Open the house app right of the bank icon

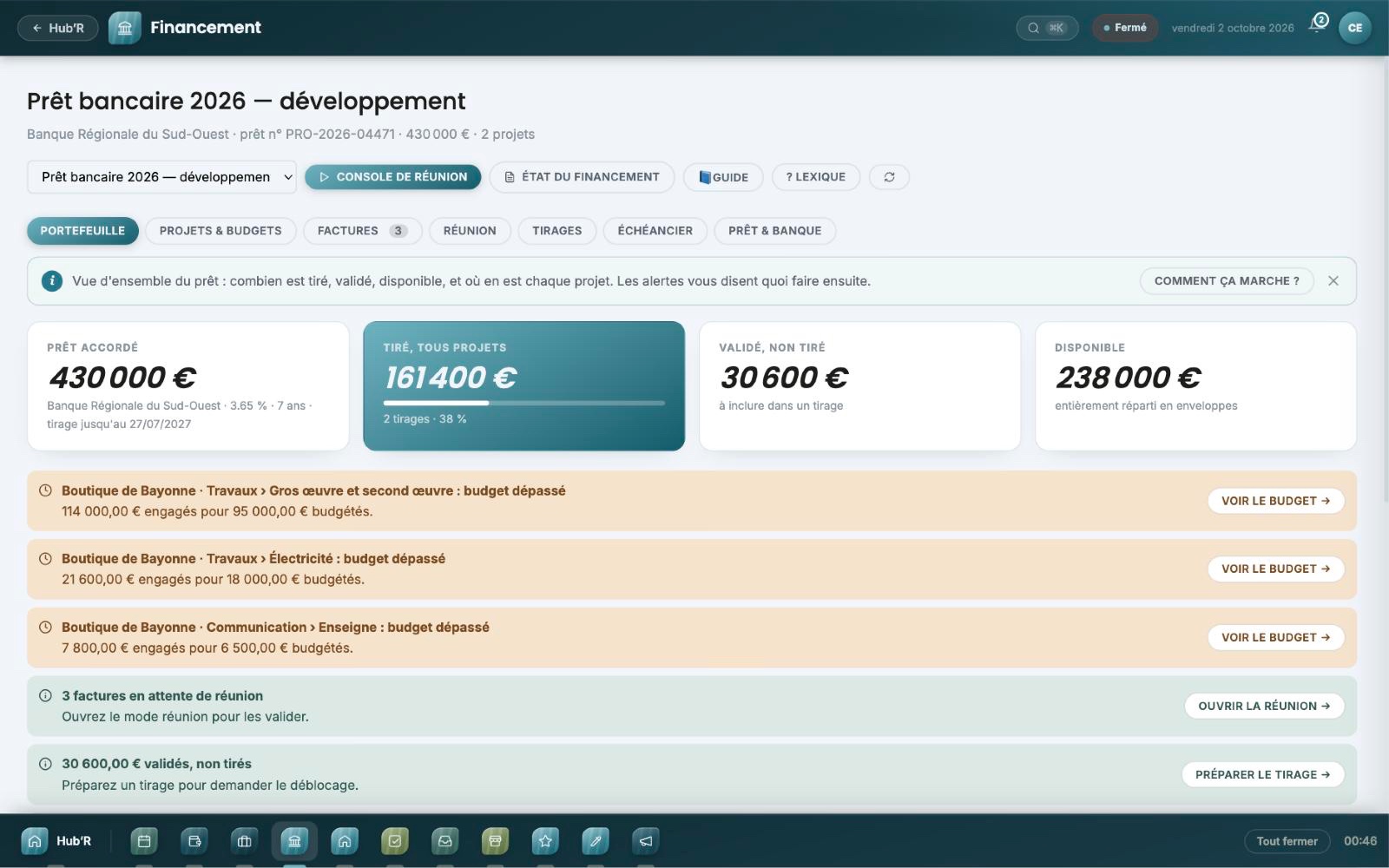345,840
